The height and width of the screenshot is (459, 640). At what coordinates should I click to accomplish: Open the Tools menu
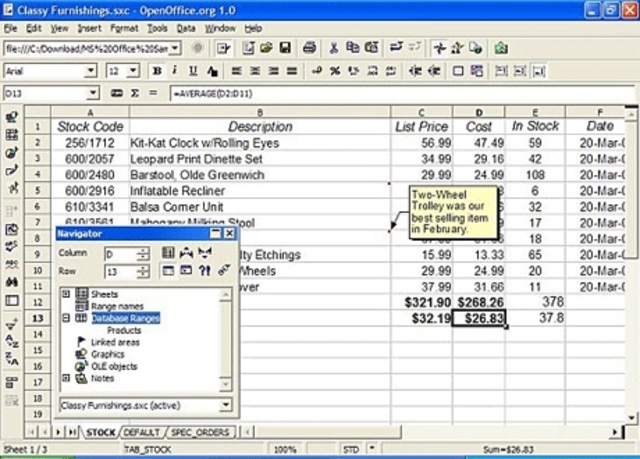(x=158, y=28)
